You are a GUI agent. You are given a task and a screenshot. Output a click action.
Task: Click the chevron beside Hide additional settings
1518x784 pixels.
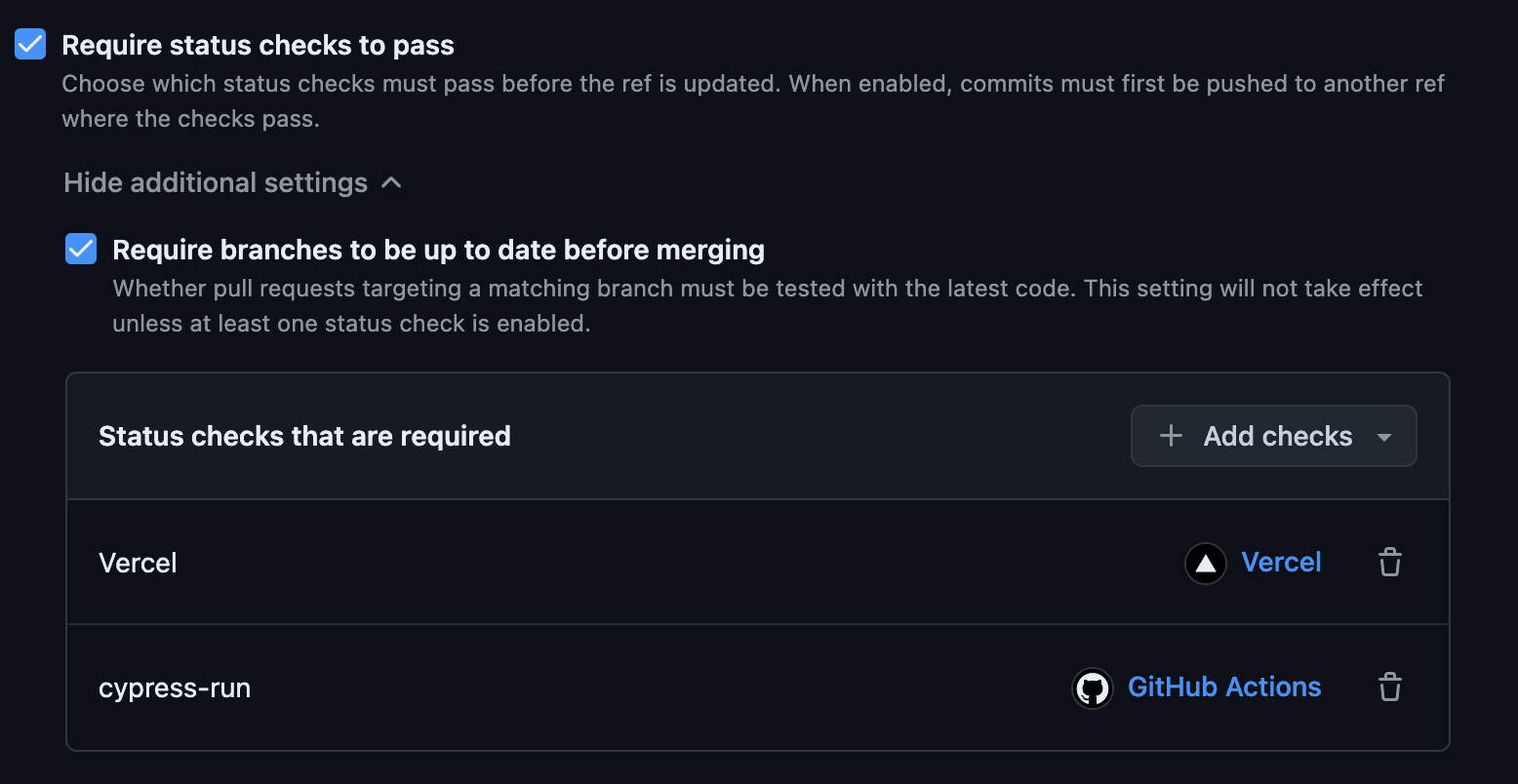pyautogui.click(x=391, y=182)
